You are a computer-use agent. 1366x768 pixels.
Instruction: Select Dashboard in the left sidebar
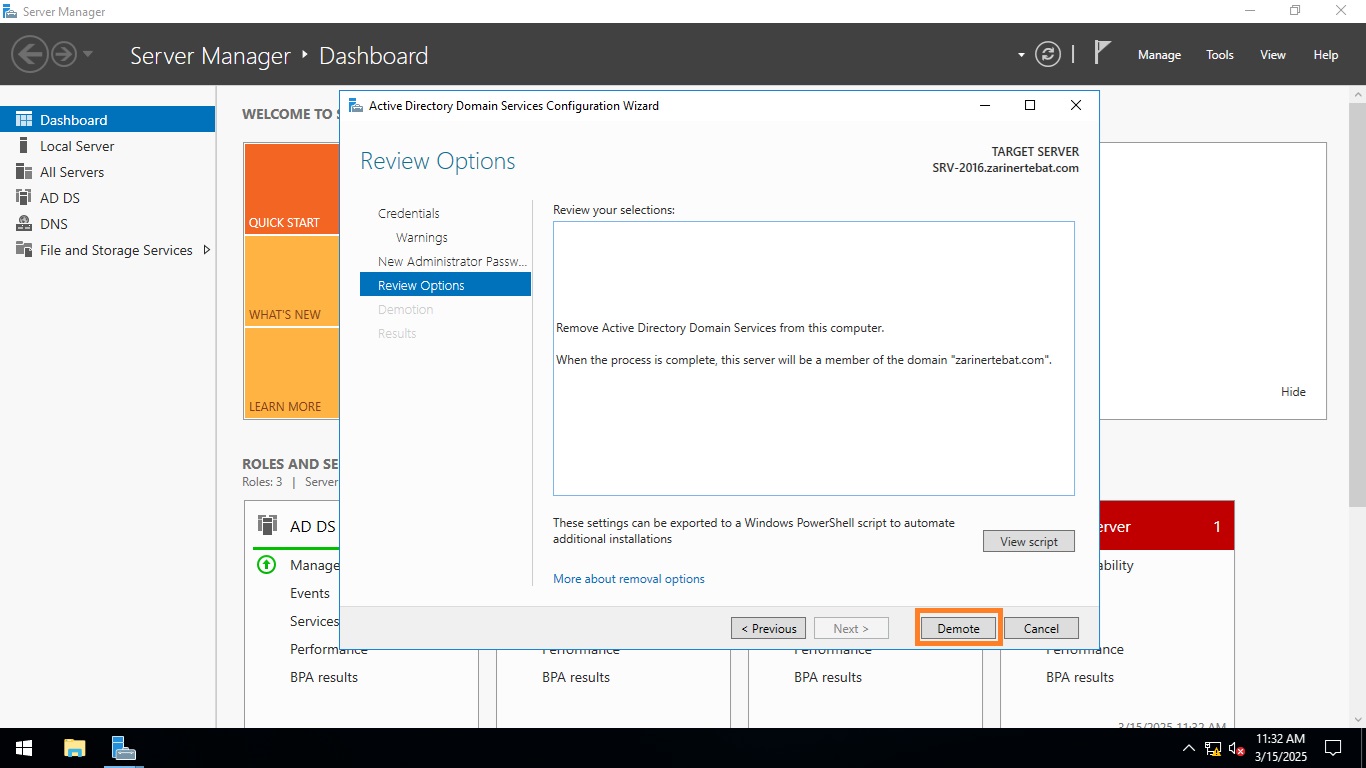point(107,119)
